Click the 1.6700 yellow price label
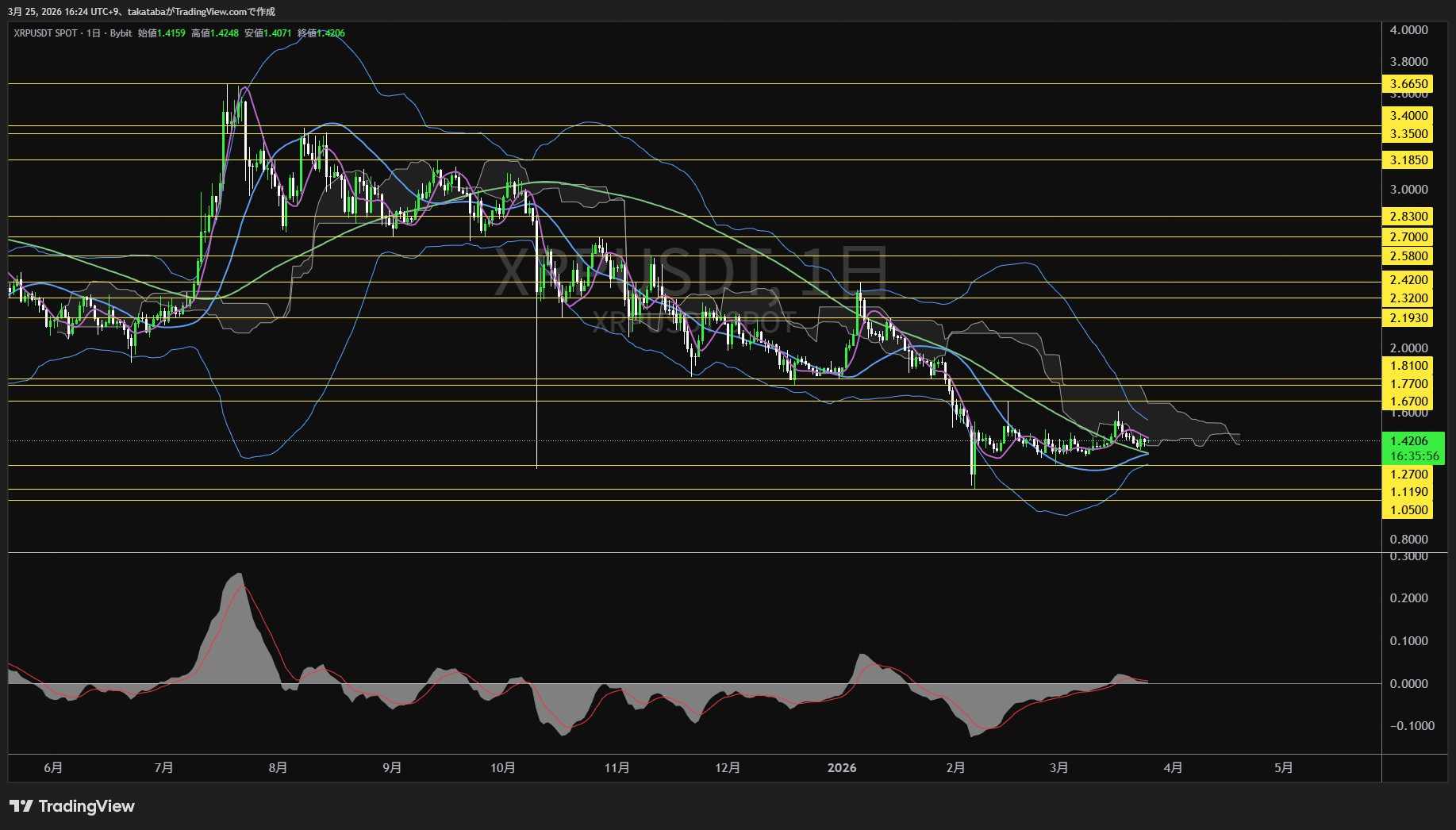 pyautogui.click(x=1408, y=402)
